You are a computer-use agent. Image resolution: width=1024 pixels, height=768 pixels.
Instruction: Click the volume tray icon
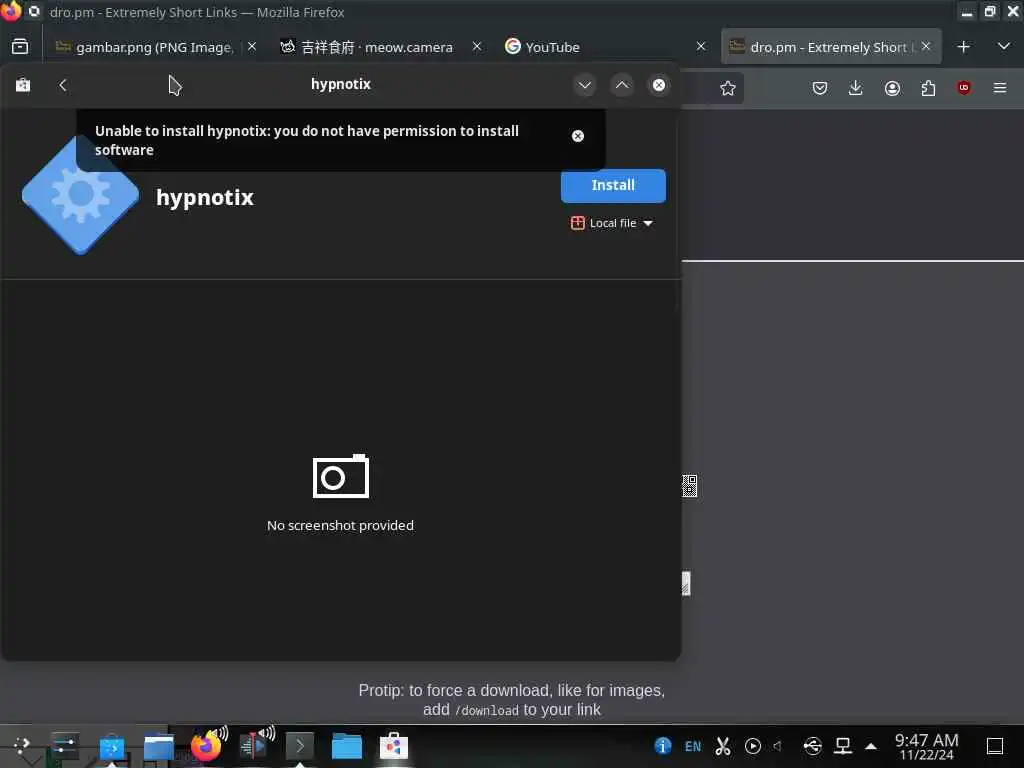click(x=778, y=745)
